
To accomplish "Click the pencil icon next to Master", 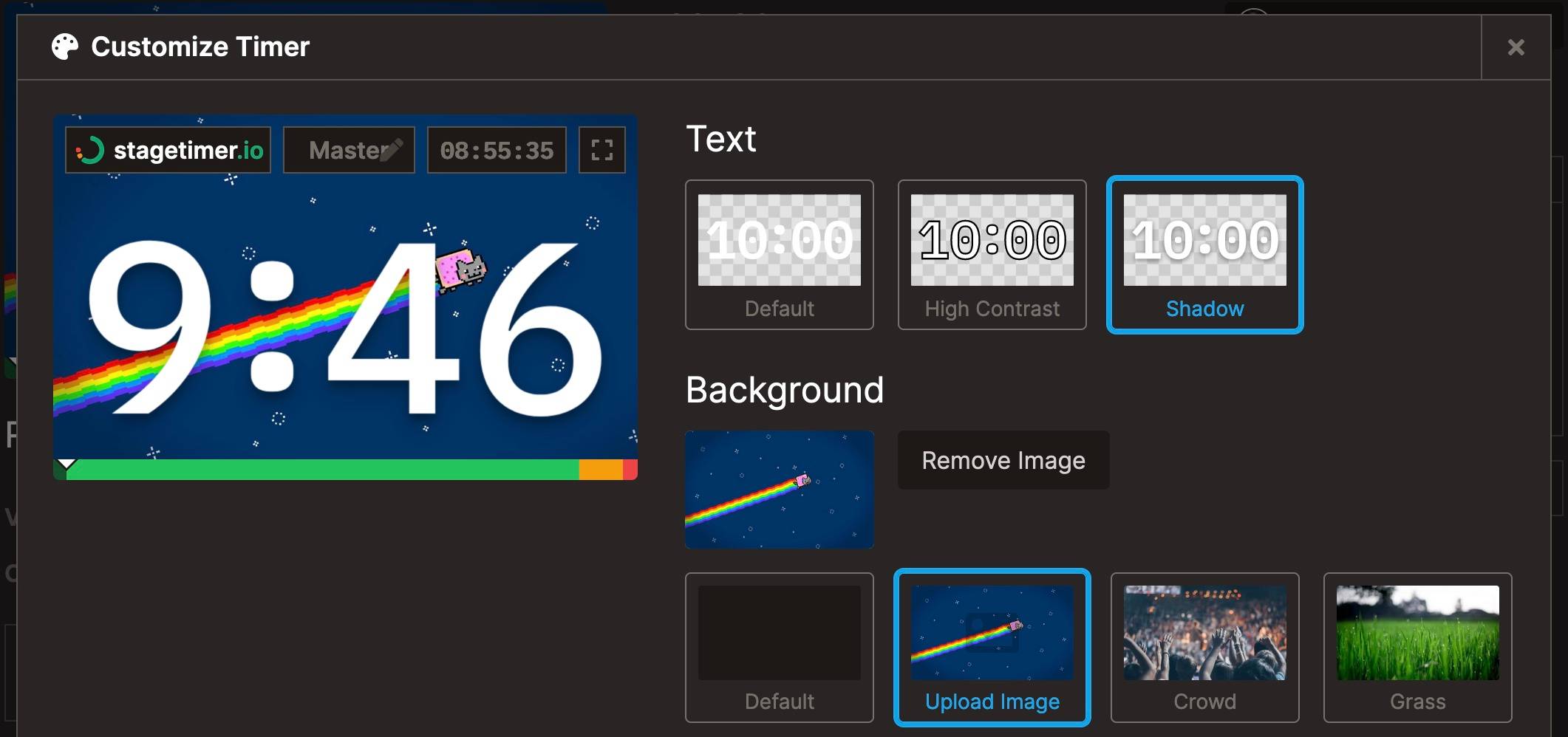I will [x=392, y=149].
